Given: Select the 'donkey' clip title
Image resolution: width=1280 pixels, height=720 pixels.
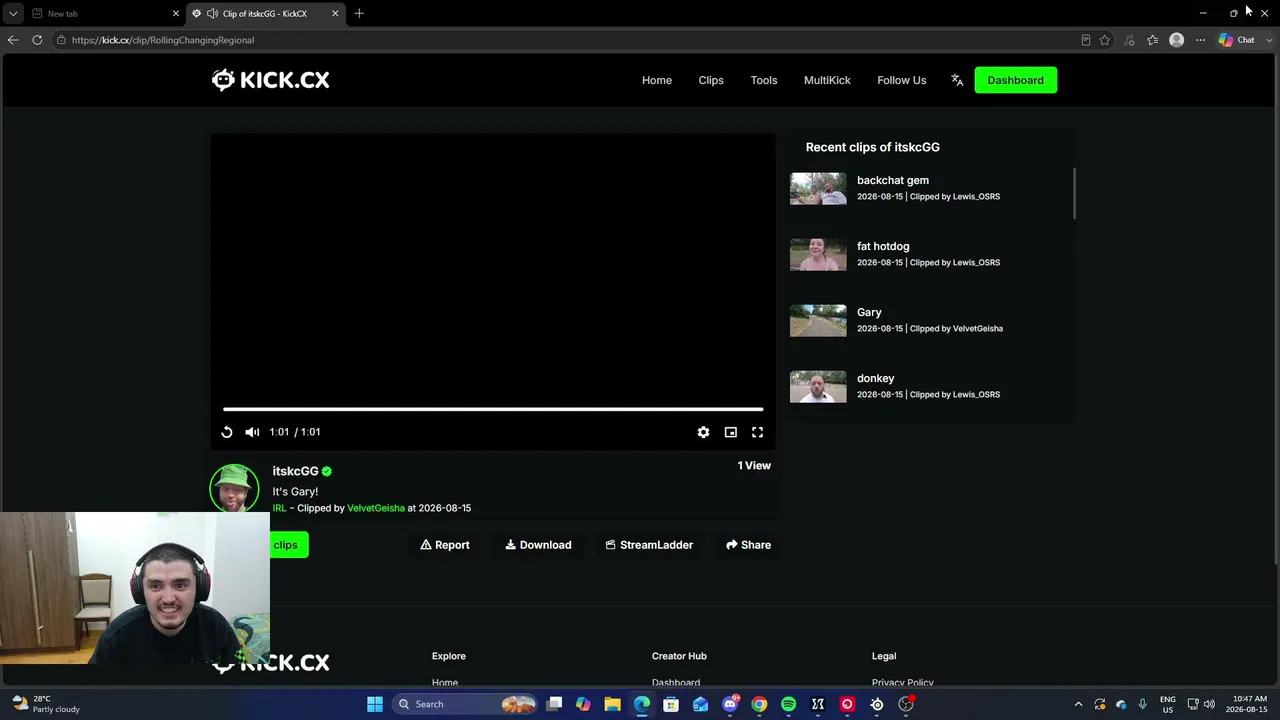Looking at the screenshot, I should point(876,378).
